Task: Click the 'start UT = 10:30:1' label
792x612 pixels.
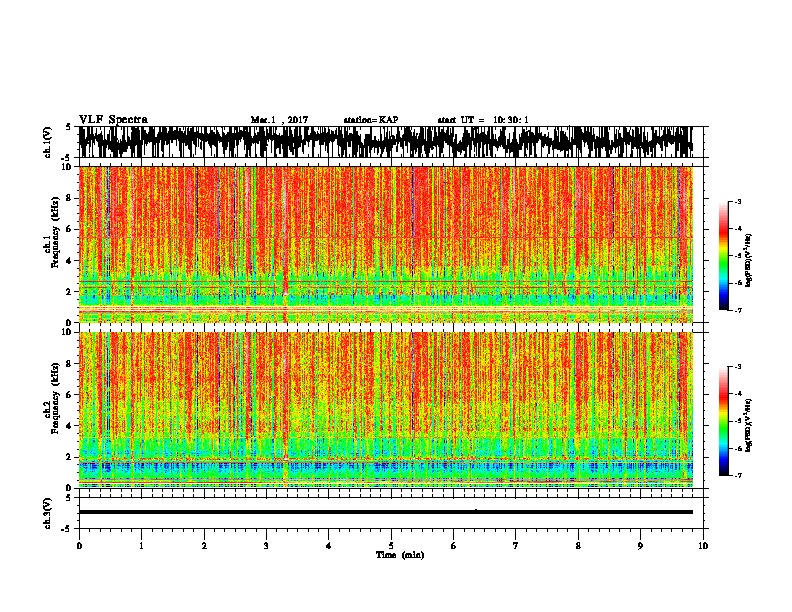Action: 483,120
